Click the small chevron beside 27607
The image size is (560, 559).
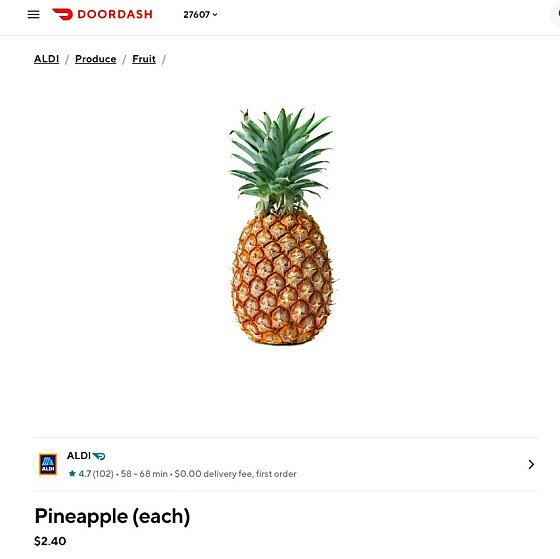point(215,15)
